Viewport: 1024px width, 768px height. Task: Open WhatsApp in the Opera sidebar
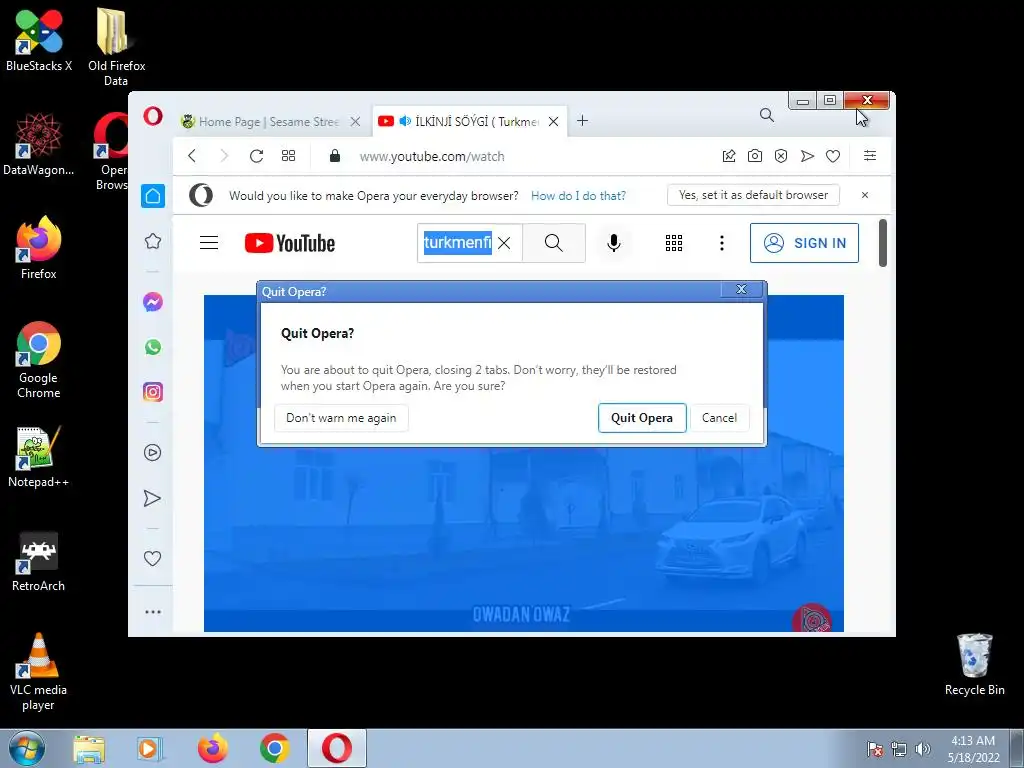[x=153, y=347]
